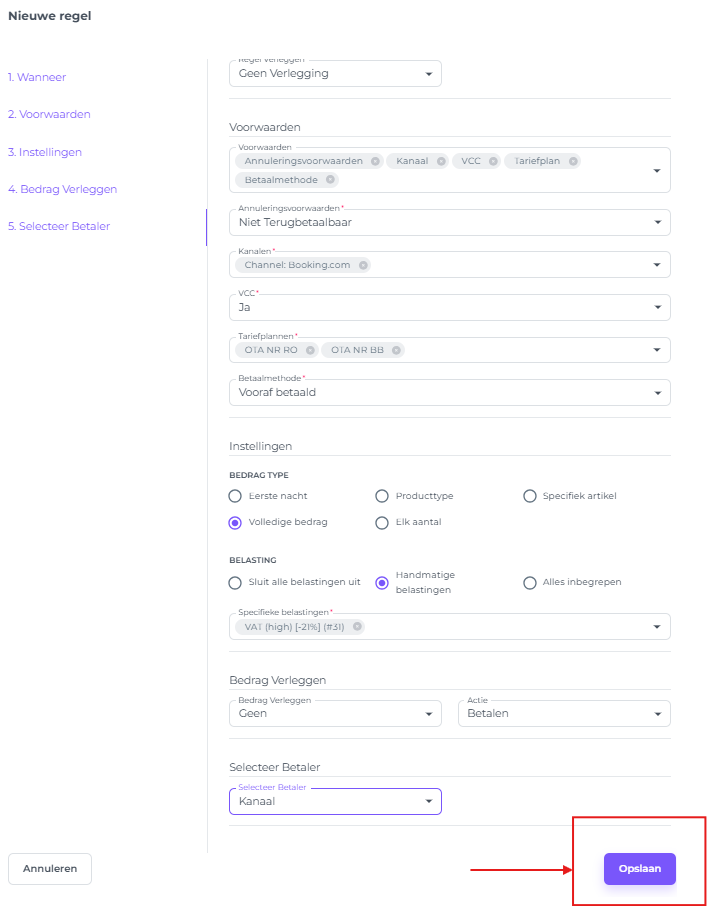Save the rule with Opslaan

(x=639, y=869)
